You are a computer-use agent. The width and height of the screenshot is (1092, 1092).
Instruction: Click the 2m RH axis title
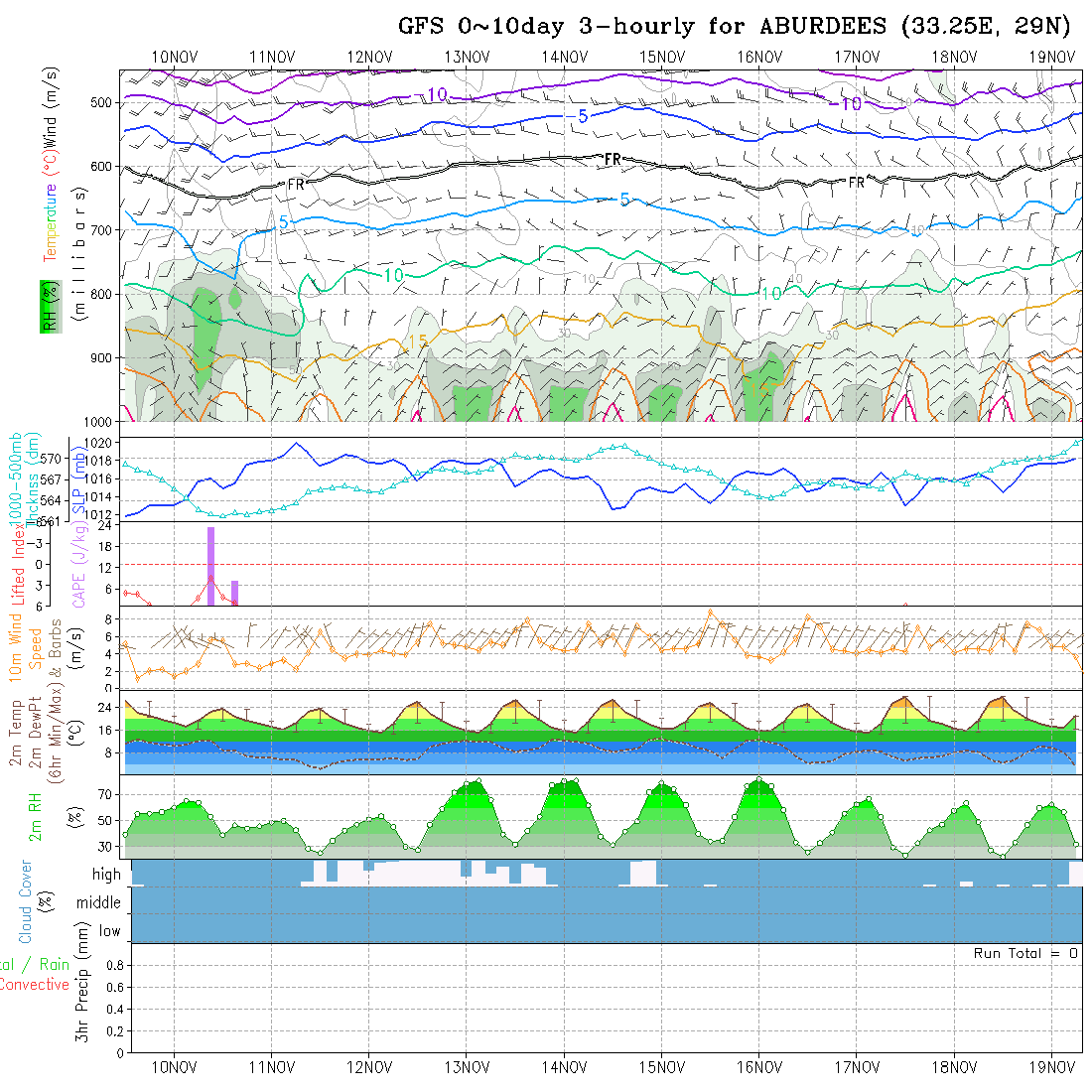pos(35,817)
